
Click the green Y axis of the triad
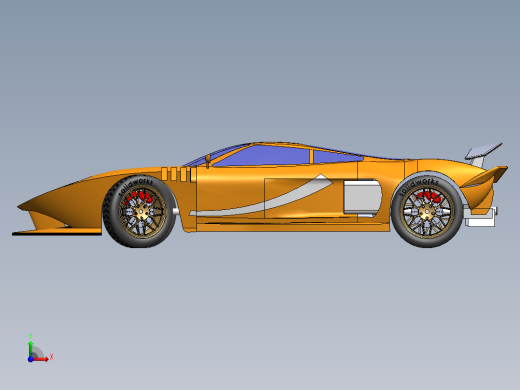[30, 348]
